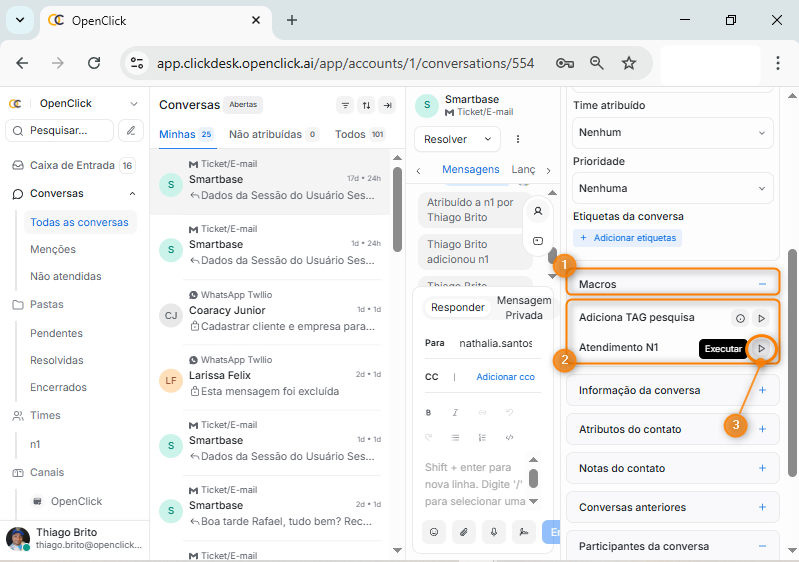
Task: Open the Prioridade dropdown
Action: coord(672,187)
